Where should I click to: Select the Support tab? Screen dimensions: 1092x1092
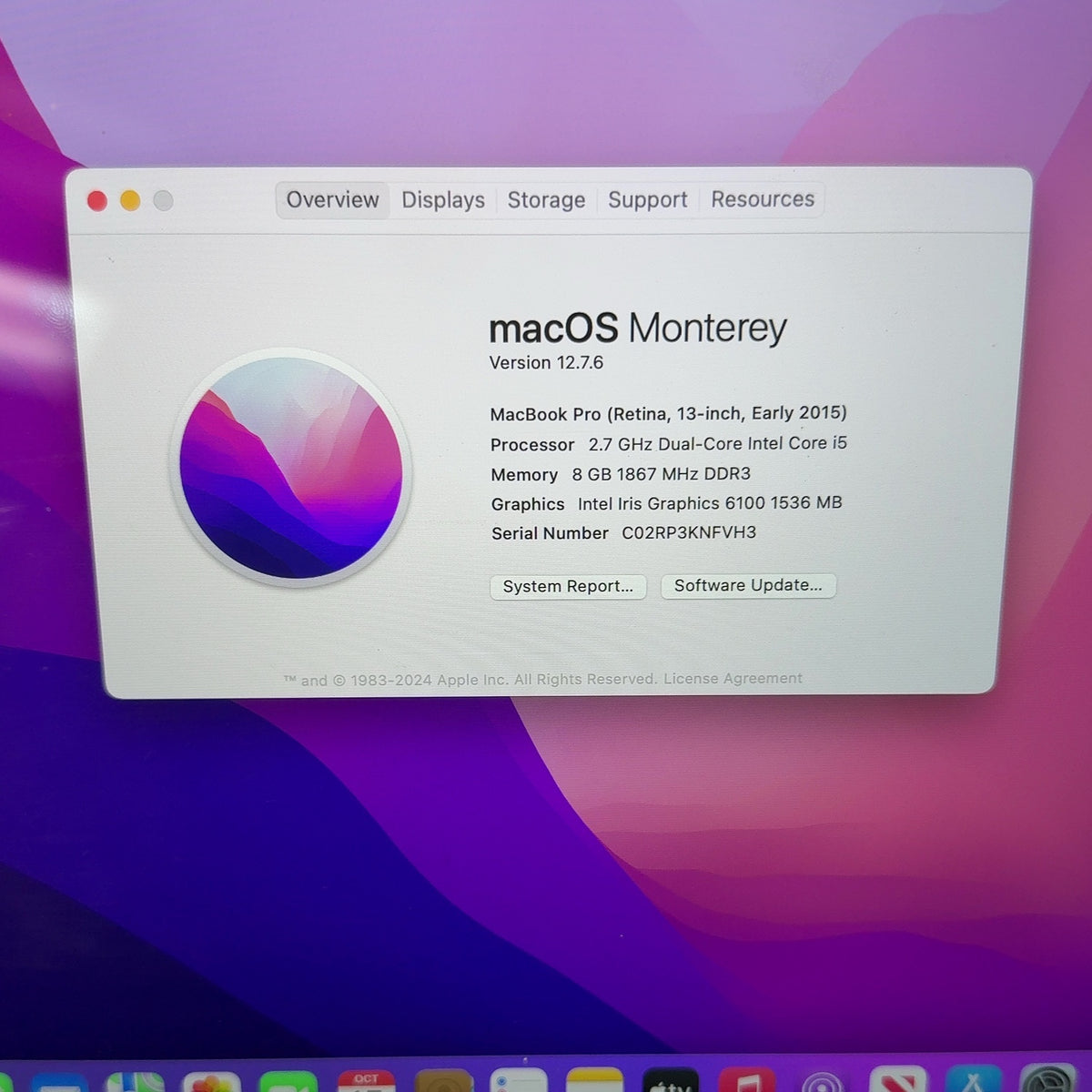(647, 200)
